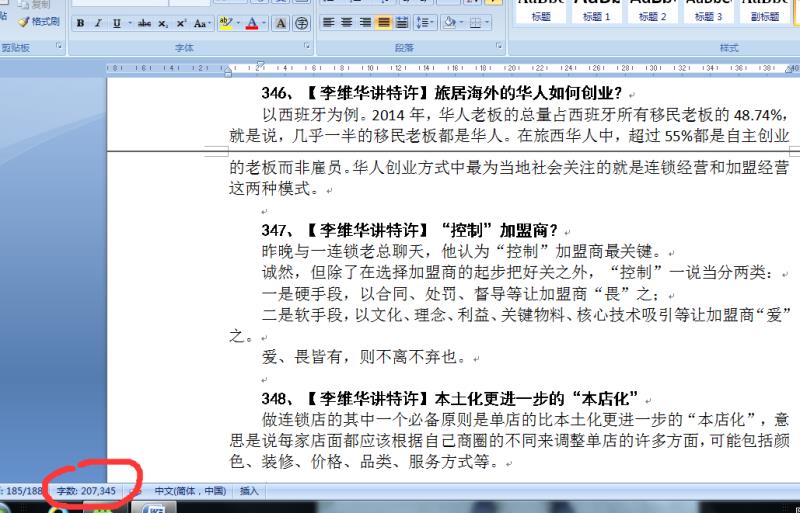Expand the underline style dropdown arrow
This screenshot has height=513, width=800.
point(130,23)
